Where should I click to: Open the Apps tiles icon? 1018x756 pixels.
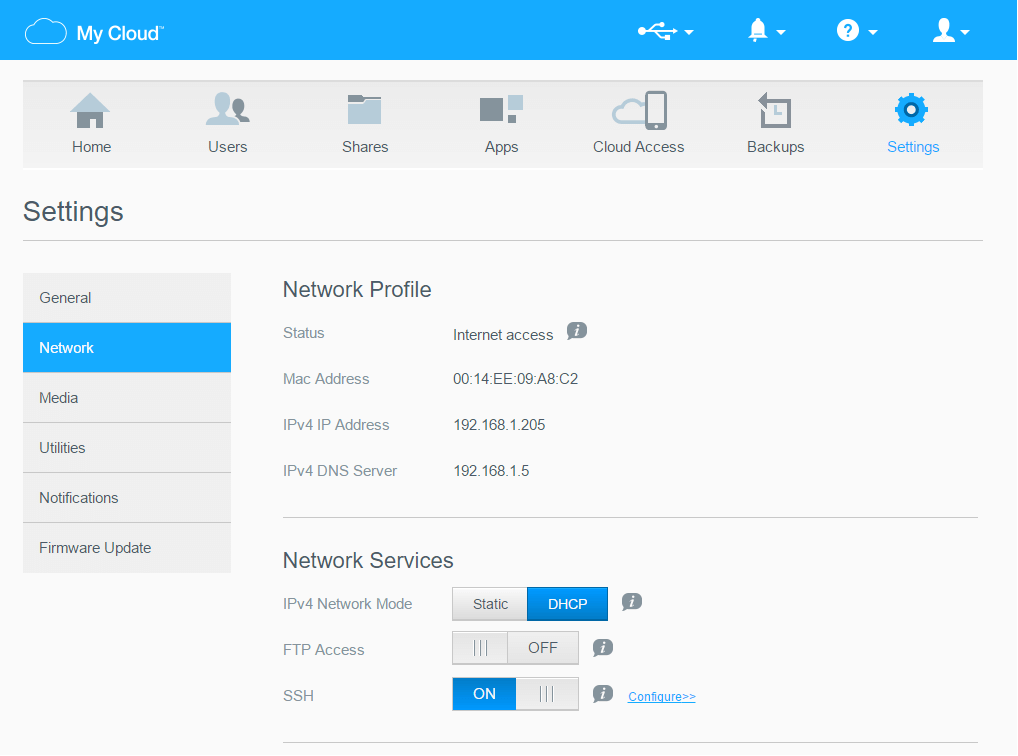click(501, 111)
